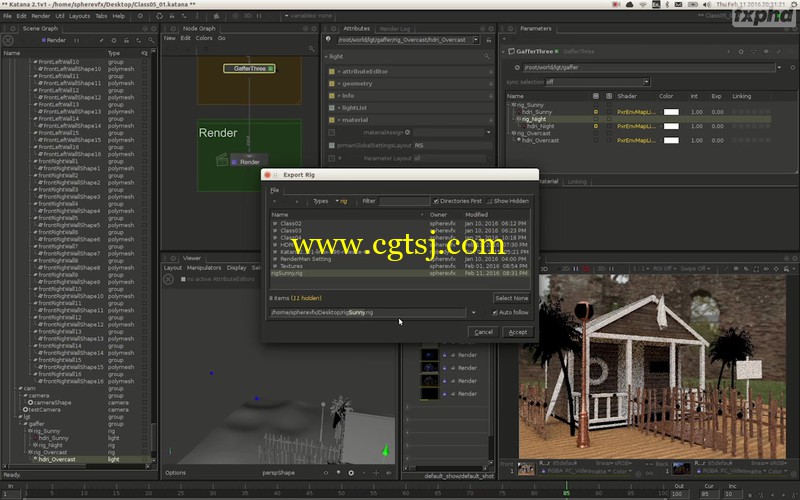Image resolution: width=800 pixels, height=500 pixels.
Task: Click the Node Graph search icon
Action: 311,49
